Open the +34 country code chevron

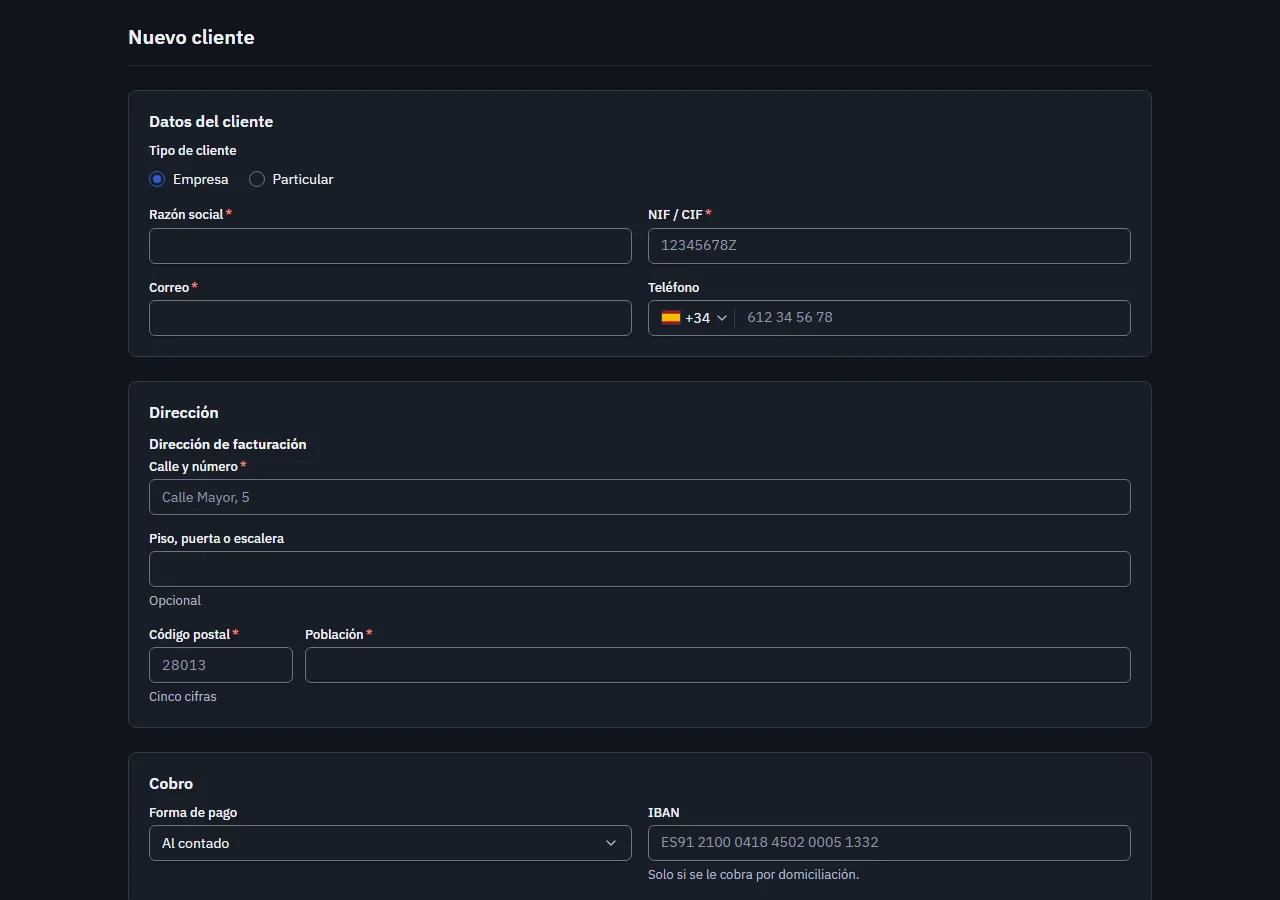tap(722, 318)
